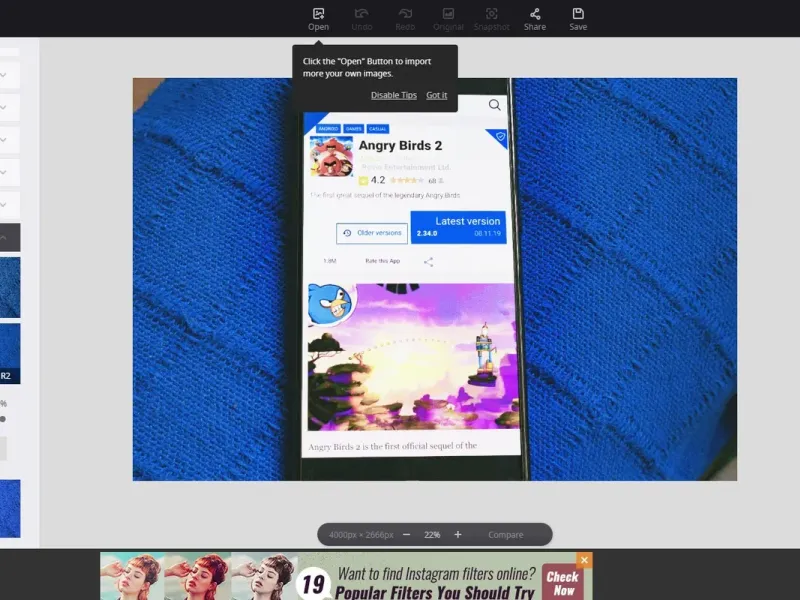
Task: Select the bottom filter thumbnail in sidebar
Action: (x=10, y=508)
